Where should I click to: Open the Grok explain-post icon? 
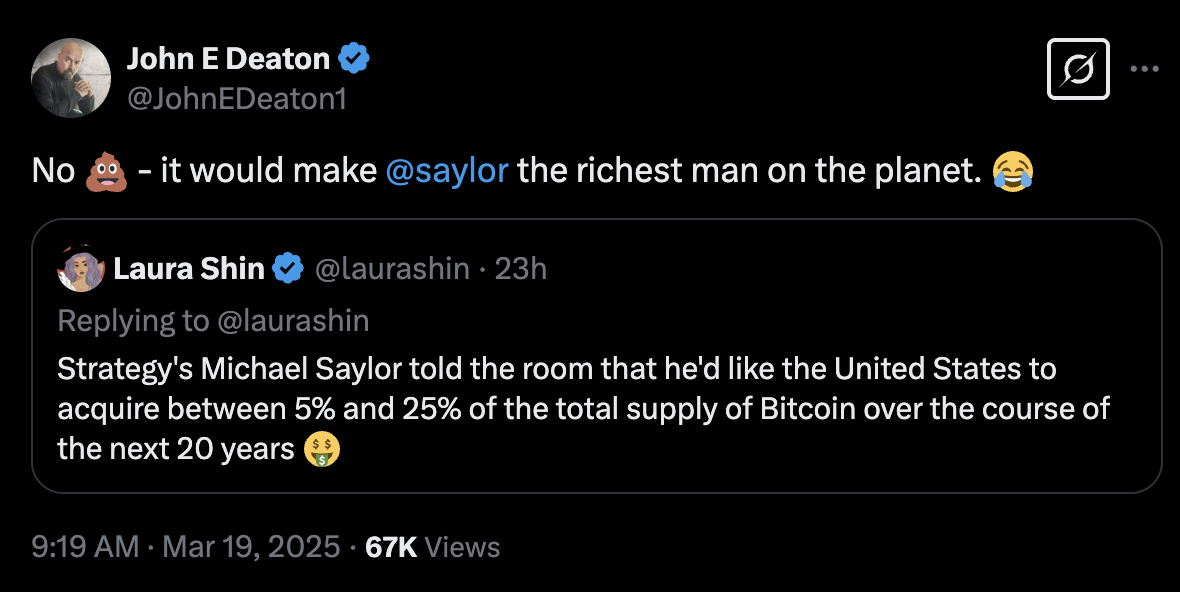(1078, 69)
